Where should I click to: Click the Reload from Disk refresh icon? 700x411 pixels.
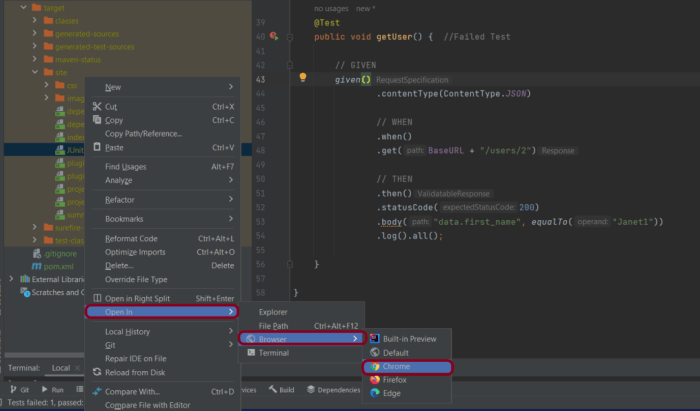[97, 372]
